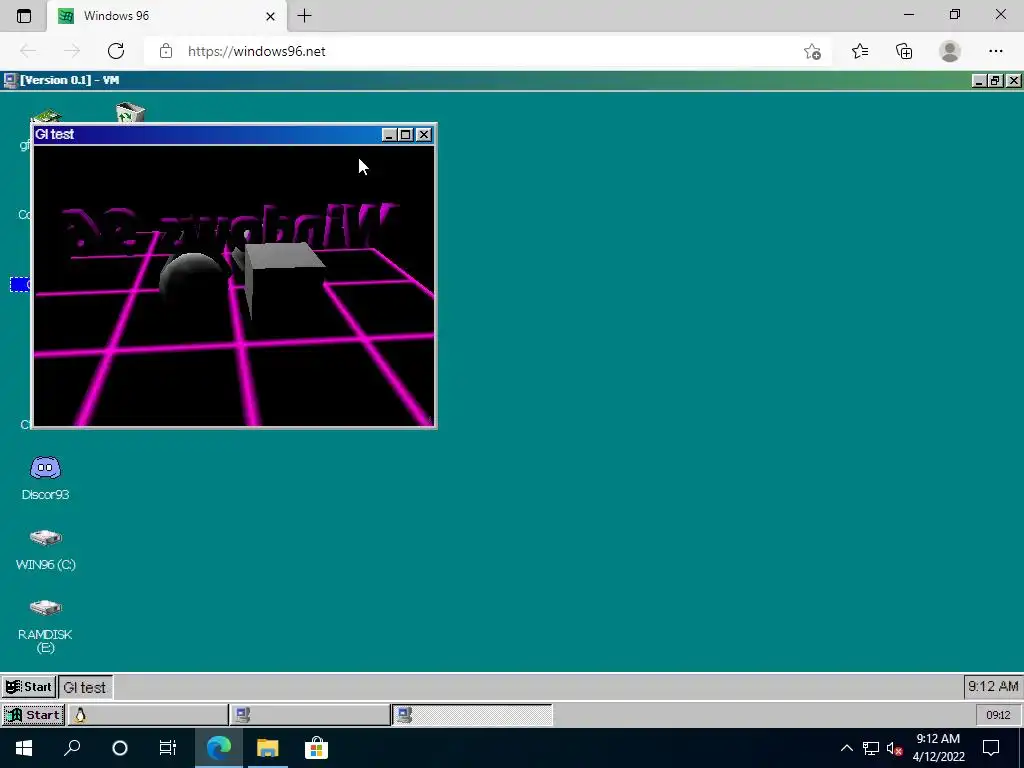Click the 9:12 AM clock in inner Windows 96 taskbar
Viewport: 1024px width, 768px height.
click(x=993, y=686)
